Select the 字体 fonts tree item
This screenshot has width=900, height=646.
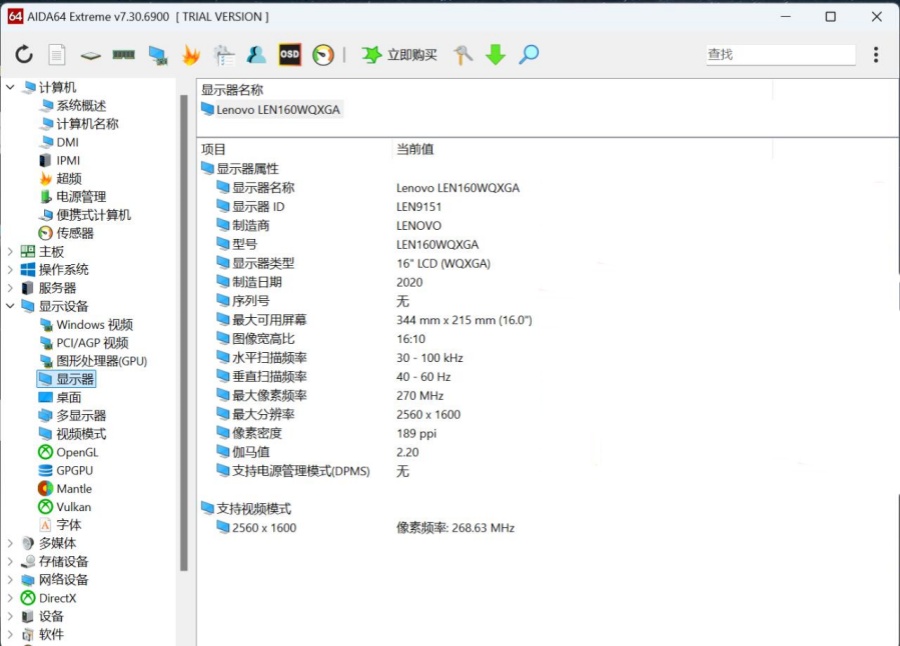click(60, 525)
